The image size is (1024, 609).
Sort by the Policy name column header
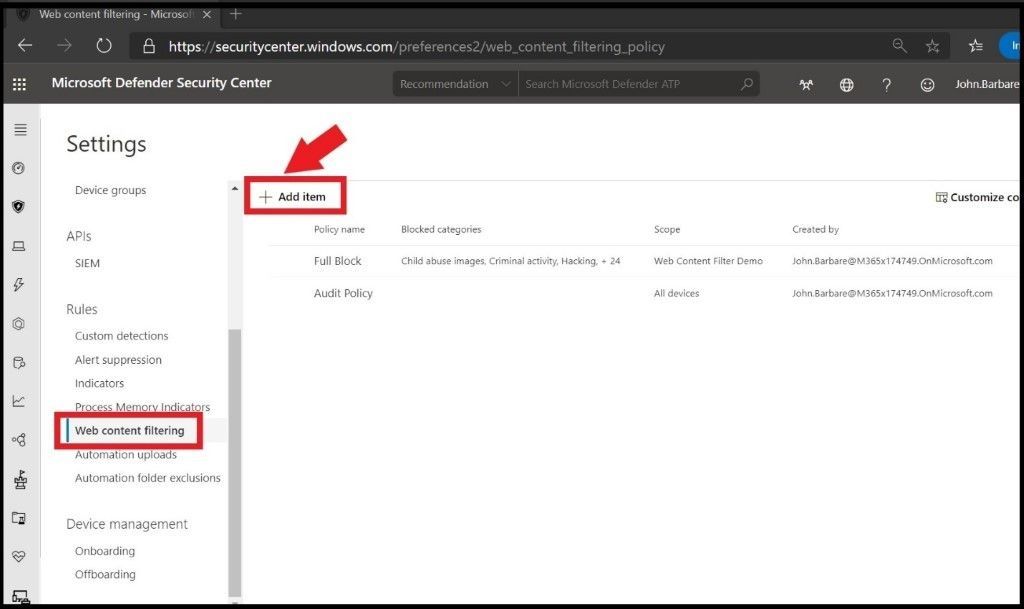coord(339,229)
